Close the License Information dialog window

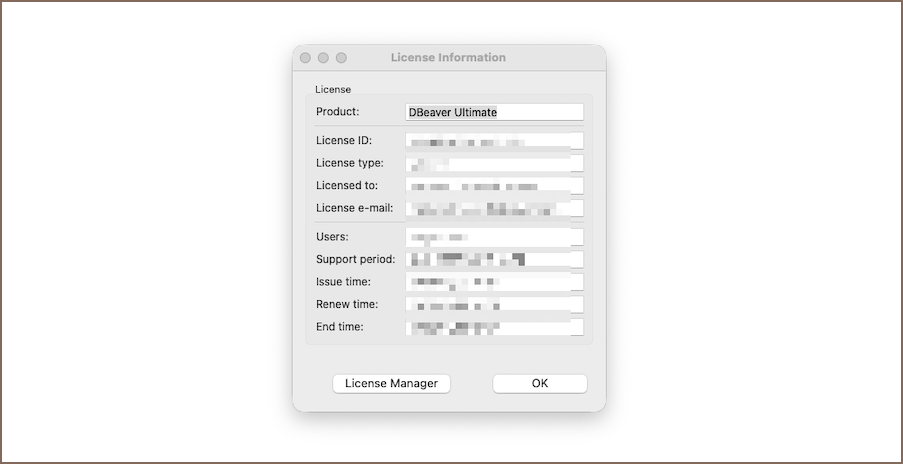[x=306, y=58]
